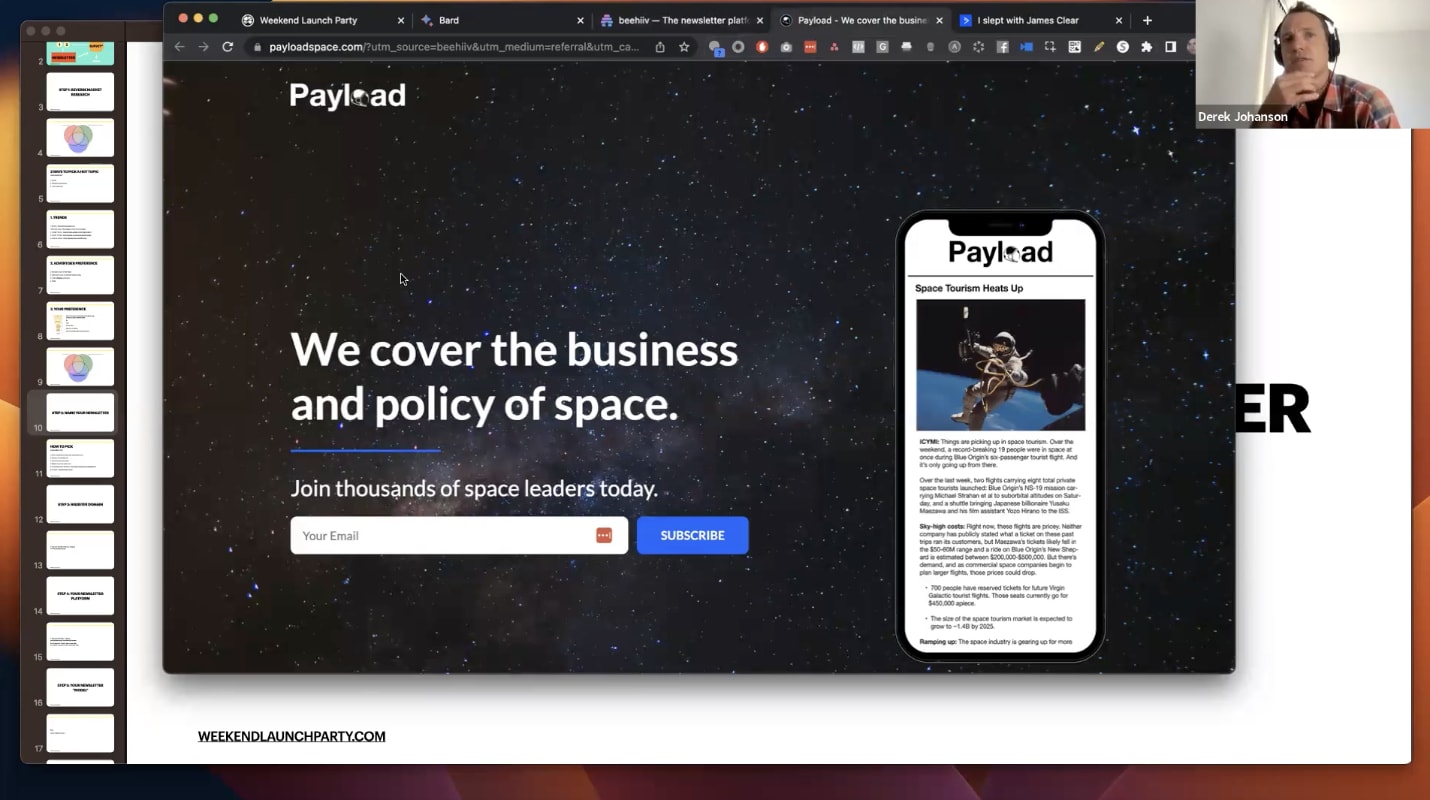Close the Weekend Launch Party tab

click(x=401, y=20)
